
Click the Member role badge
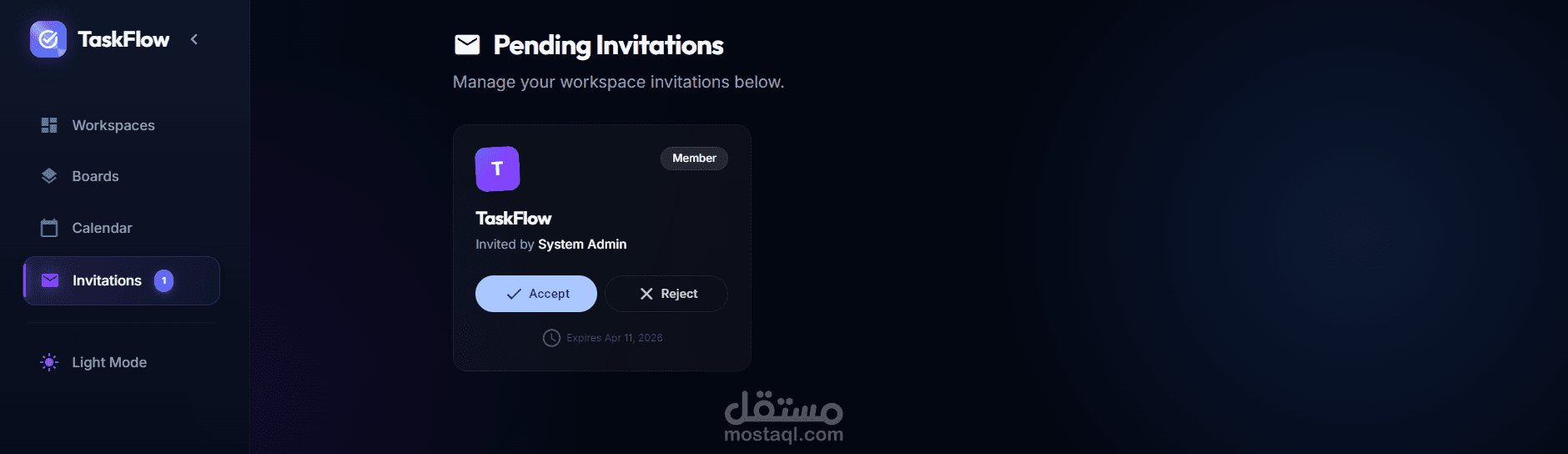pos(694,159)
